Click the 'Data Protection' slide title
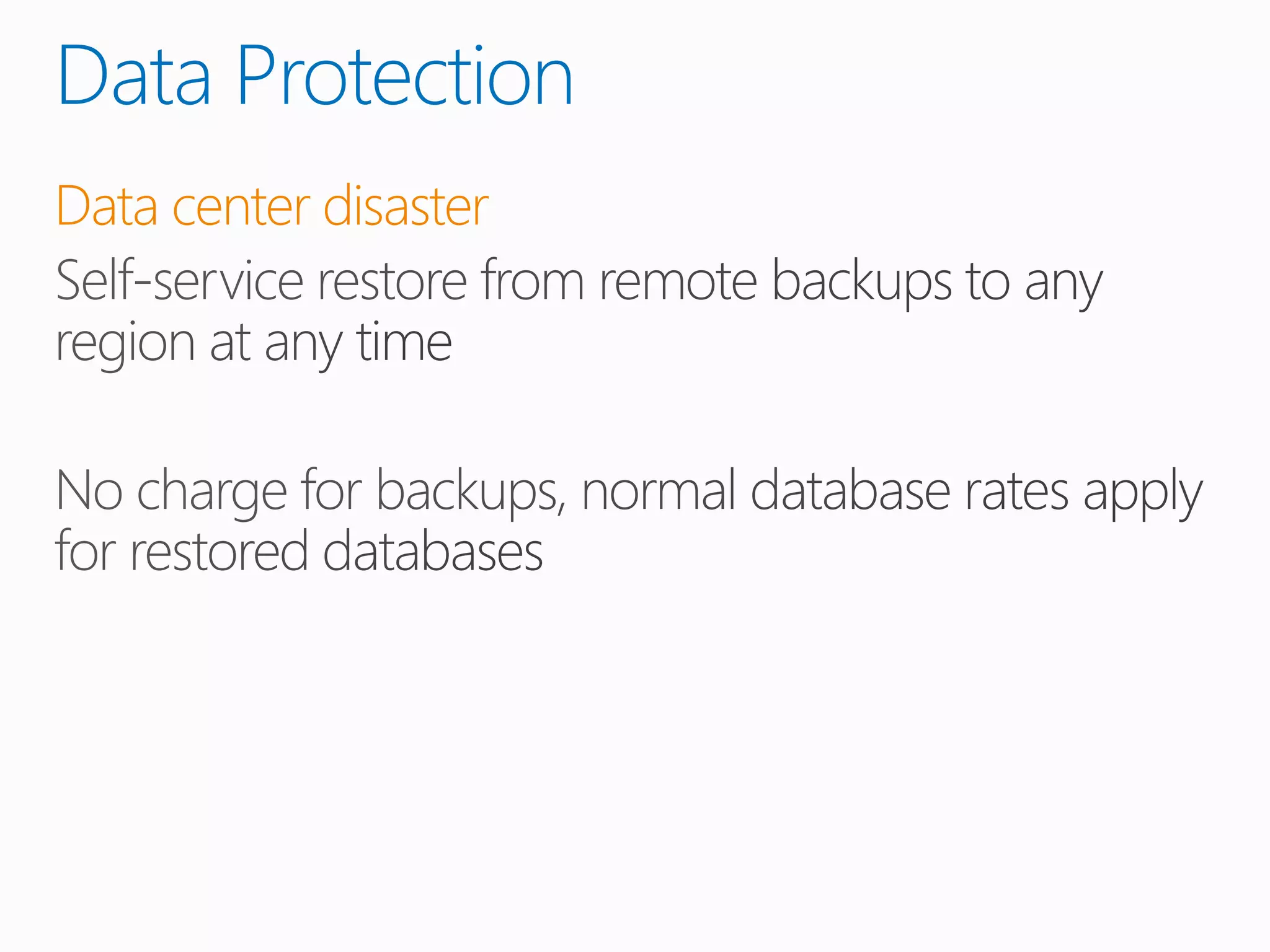The image size is (1270, 952). click(x=315, y=76)
